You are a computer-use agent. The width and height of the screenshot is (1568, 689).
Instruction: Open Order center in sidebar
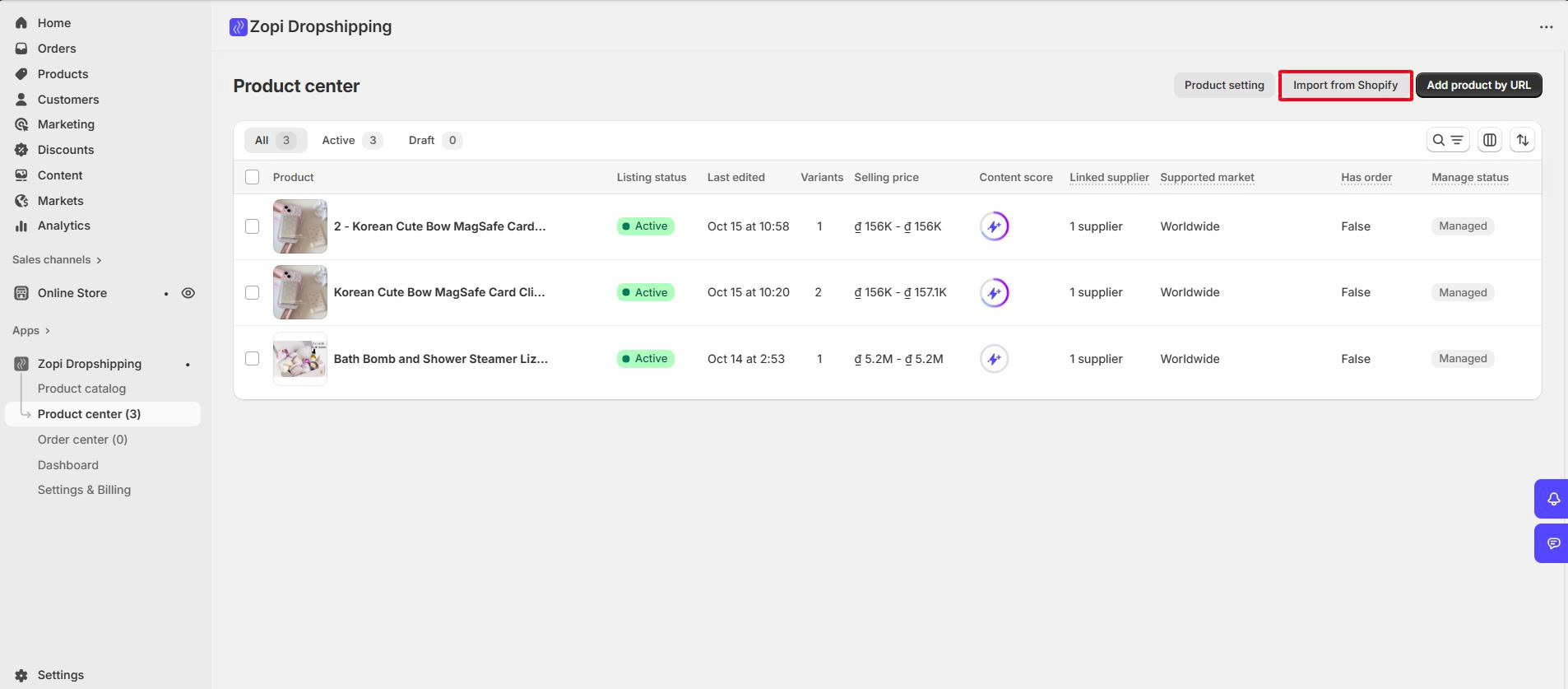coord(82,440)
